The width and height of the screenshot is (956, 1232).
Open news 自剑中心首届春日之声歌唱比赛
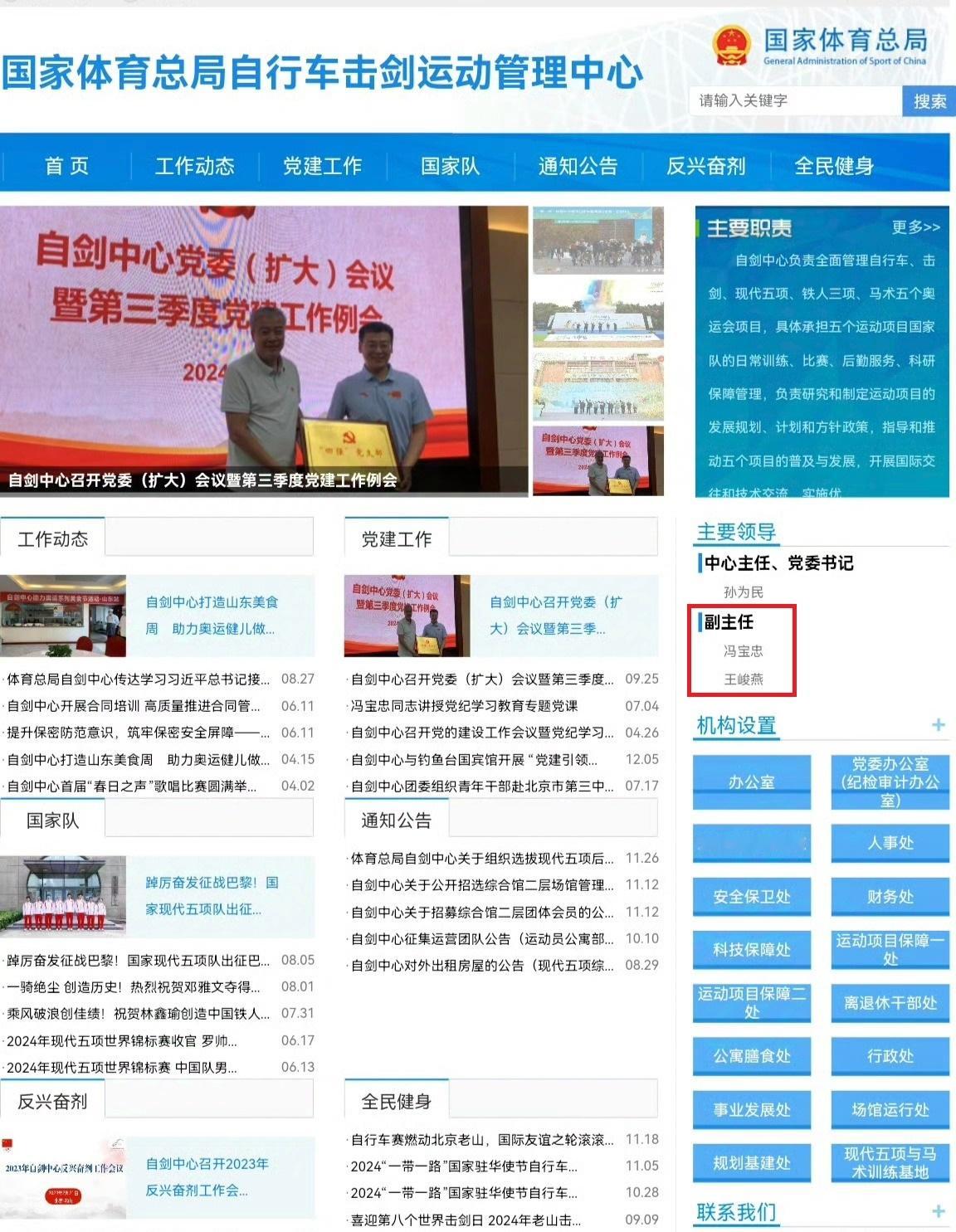point(132,786)
